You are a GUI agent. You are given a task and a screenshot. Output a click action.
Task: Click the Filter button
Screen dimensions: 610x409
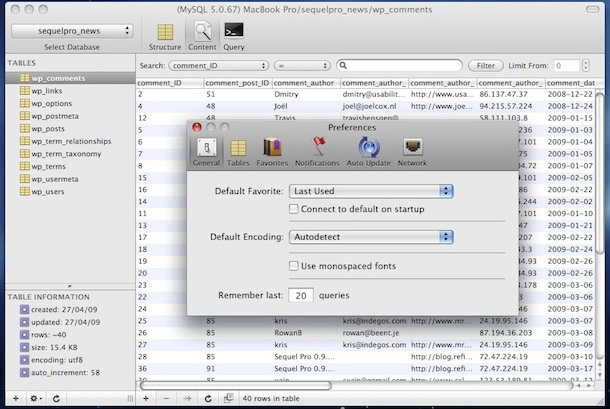tap(486, 66)
